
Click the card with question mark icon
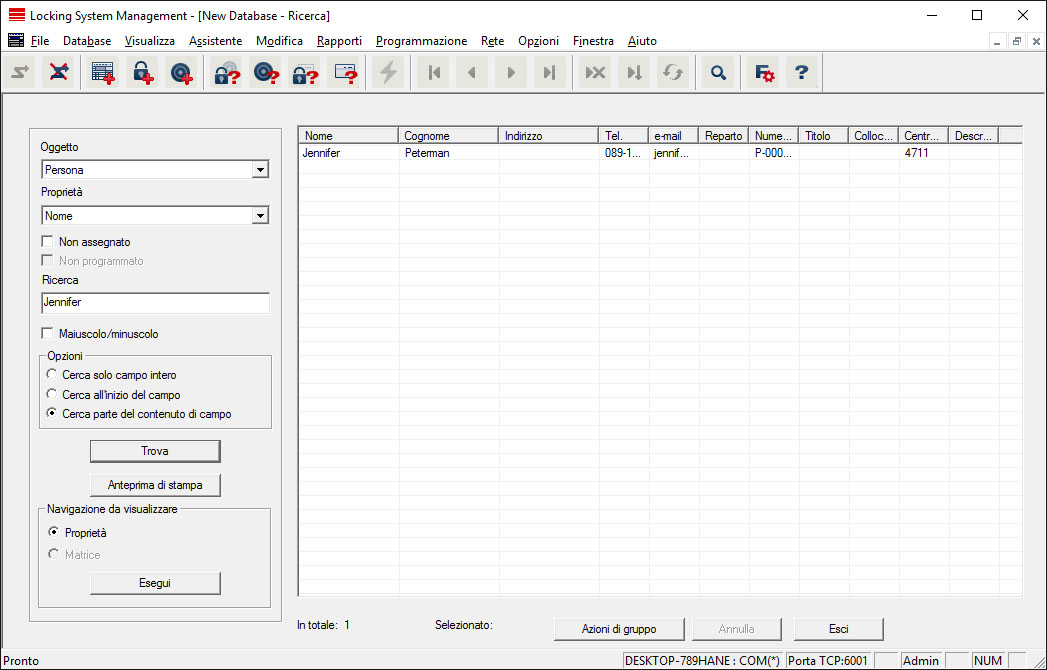click(x=345, y=73)
